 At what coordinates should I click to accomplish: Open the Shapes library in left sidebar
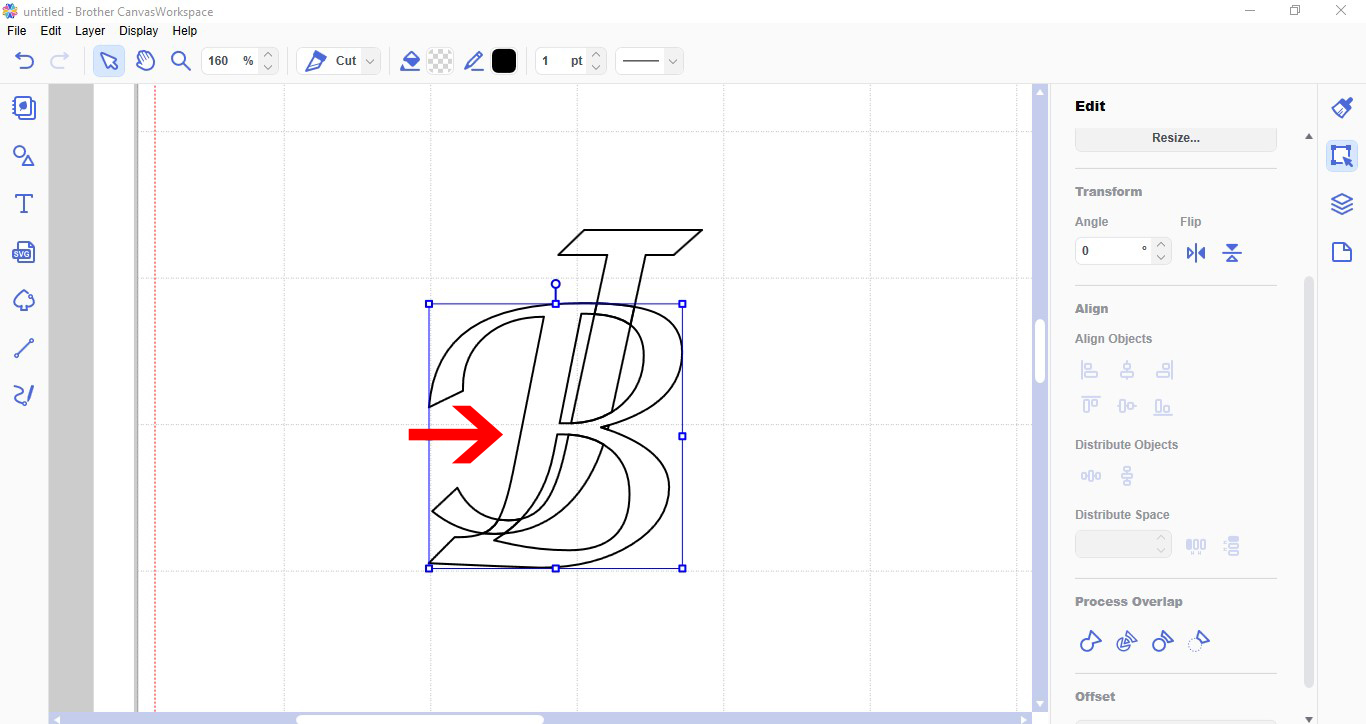(24, 156)
